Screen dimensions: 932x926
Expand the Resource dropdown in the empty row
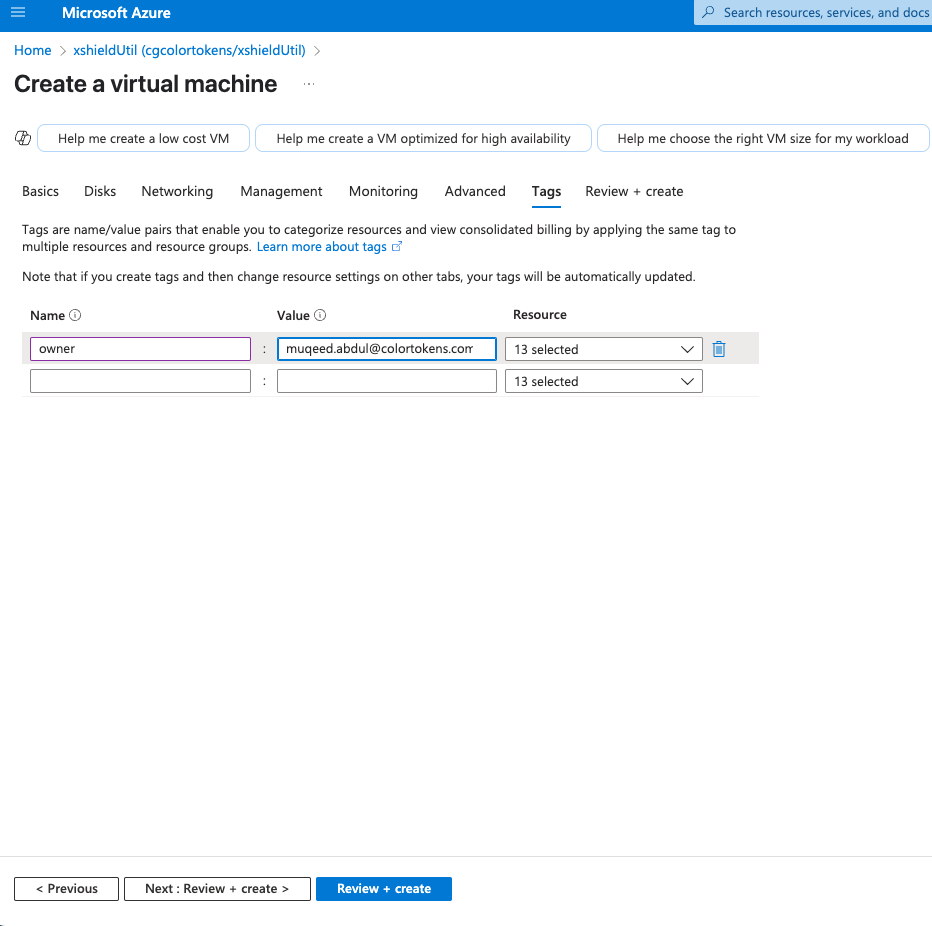(x=603, y=381)
